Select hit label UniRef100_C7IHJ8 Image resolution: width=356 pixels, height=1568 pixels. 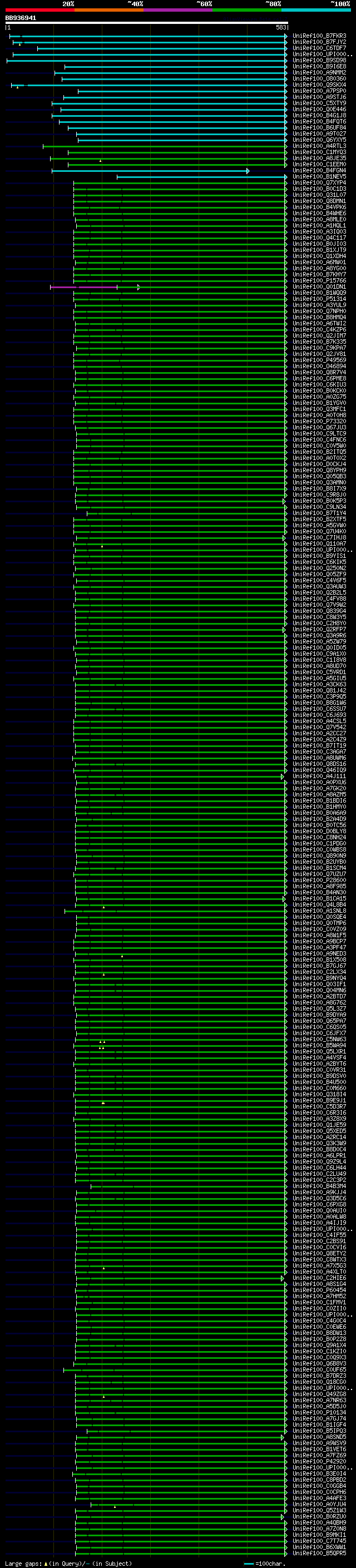click(319, 537)
